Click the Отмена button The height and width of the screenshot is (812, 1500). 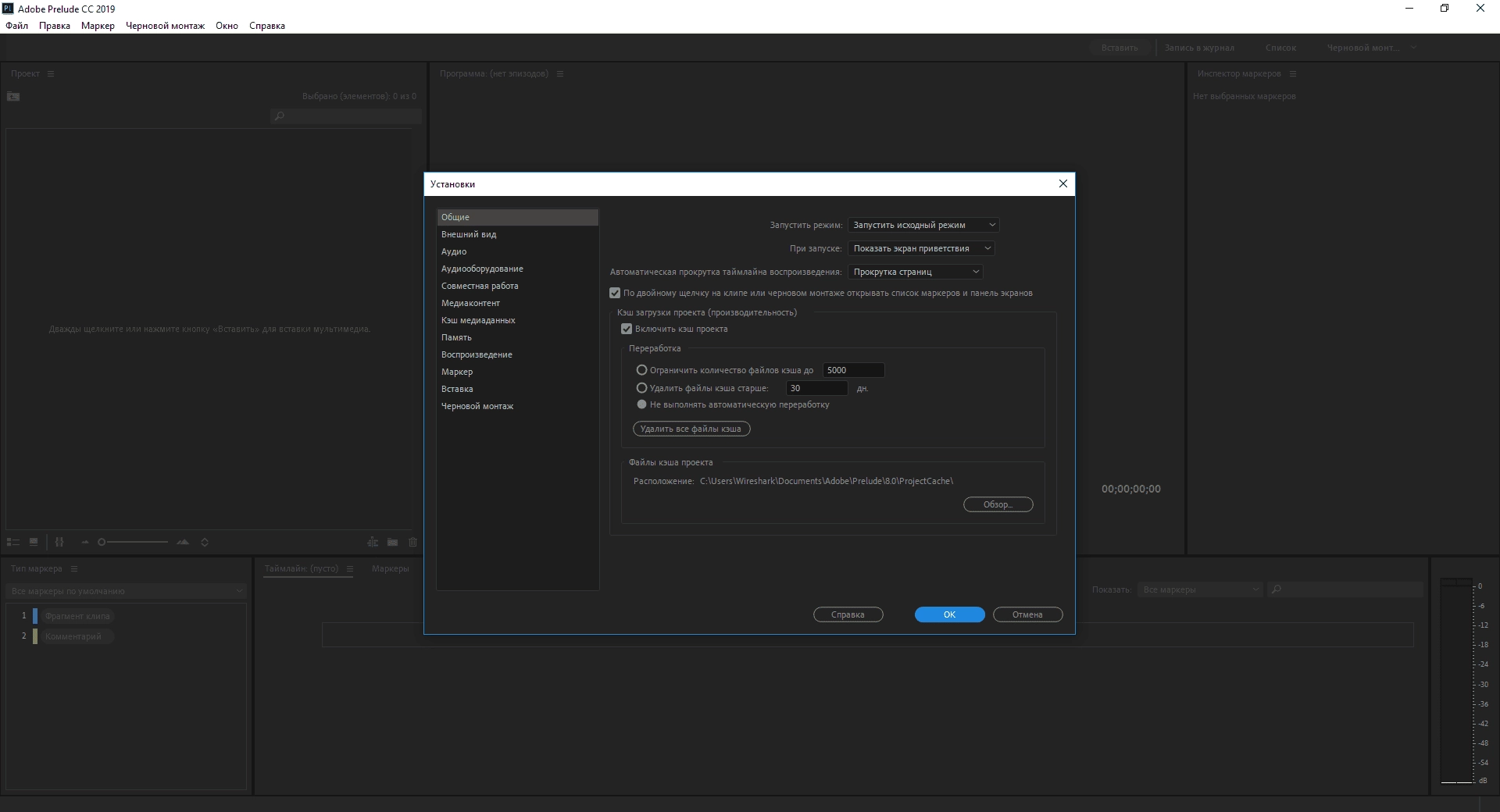click(1027, 614)
